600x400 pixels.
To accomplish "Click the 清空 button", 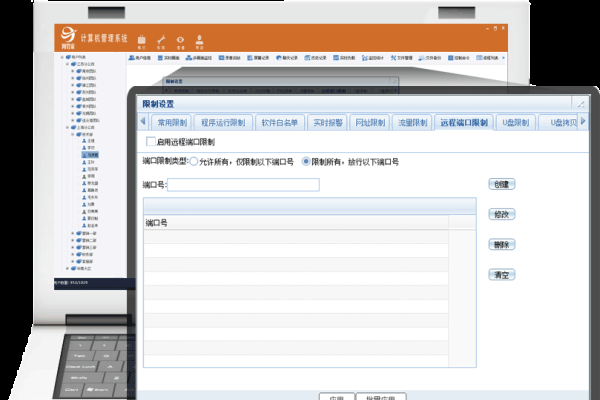I will 502,274.
